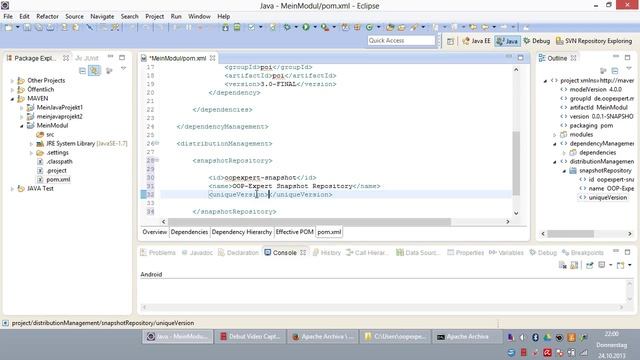Screen dimensions: 640x360
Task: Select the src folder
Action: (50, 135)
